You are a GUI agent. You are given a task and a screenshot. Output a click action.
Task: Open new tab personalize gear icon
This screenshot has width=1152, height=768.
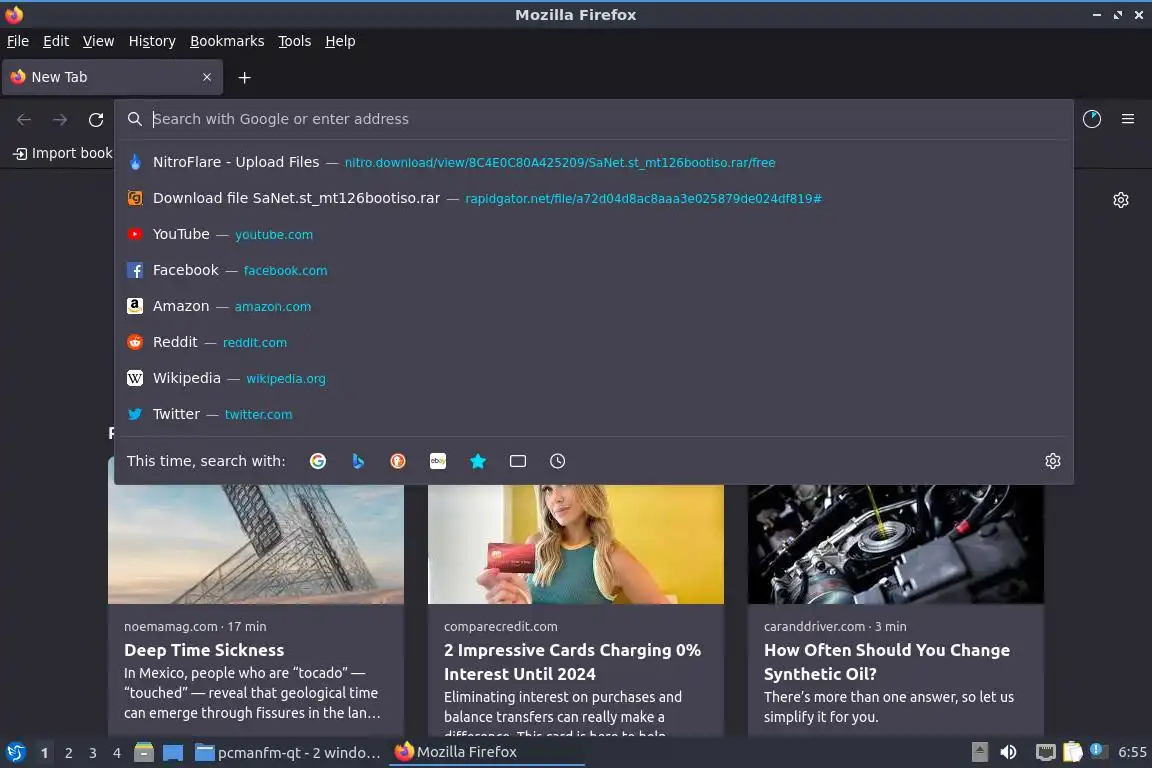pos(1120,200)
